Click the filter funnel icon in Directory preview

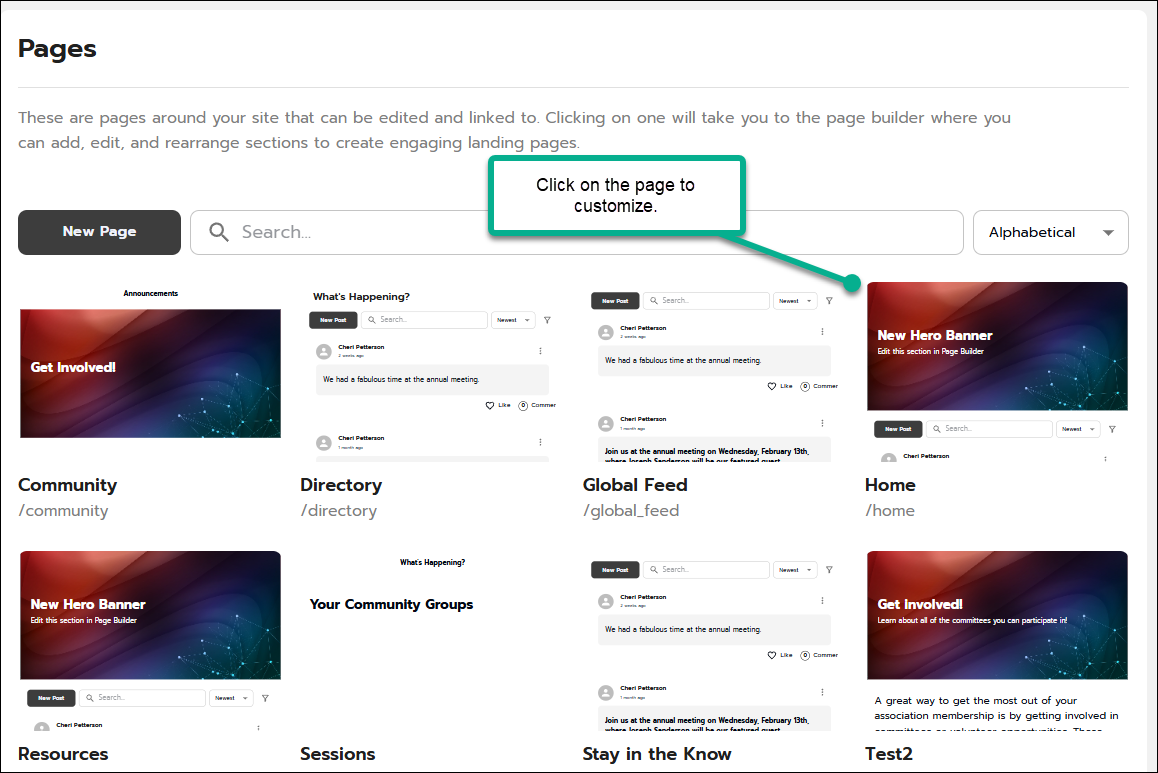point(547,320)
